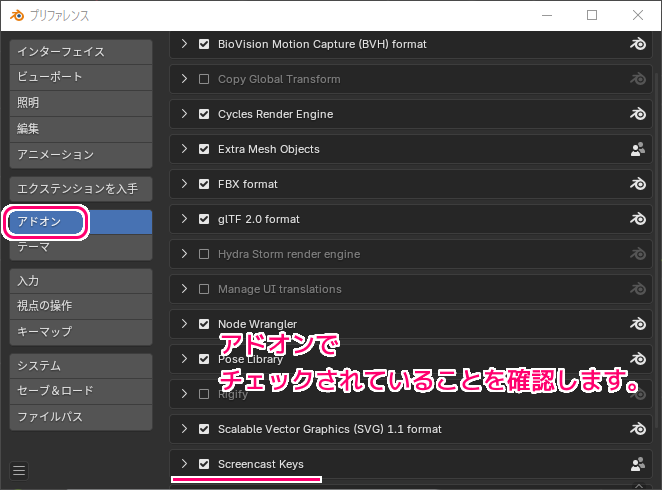Expand Node Wrangler addon details
662x490 pixels.
pos(184,324)
